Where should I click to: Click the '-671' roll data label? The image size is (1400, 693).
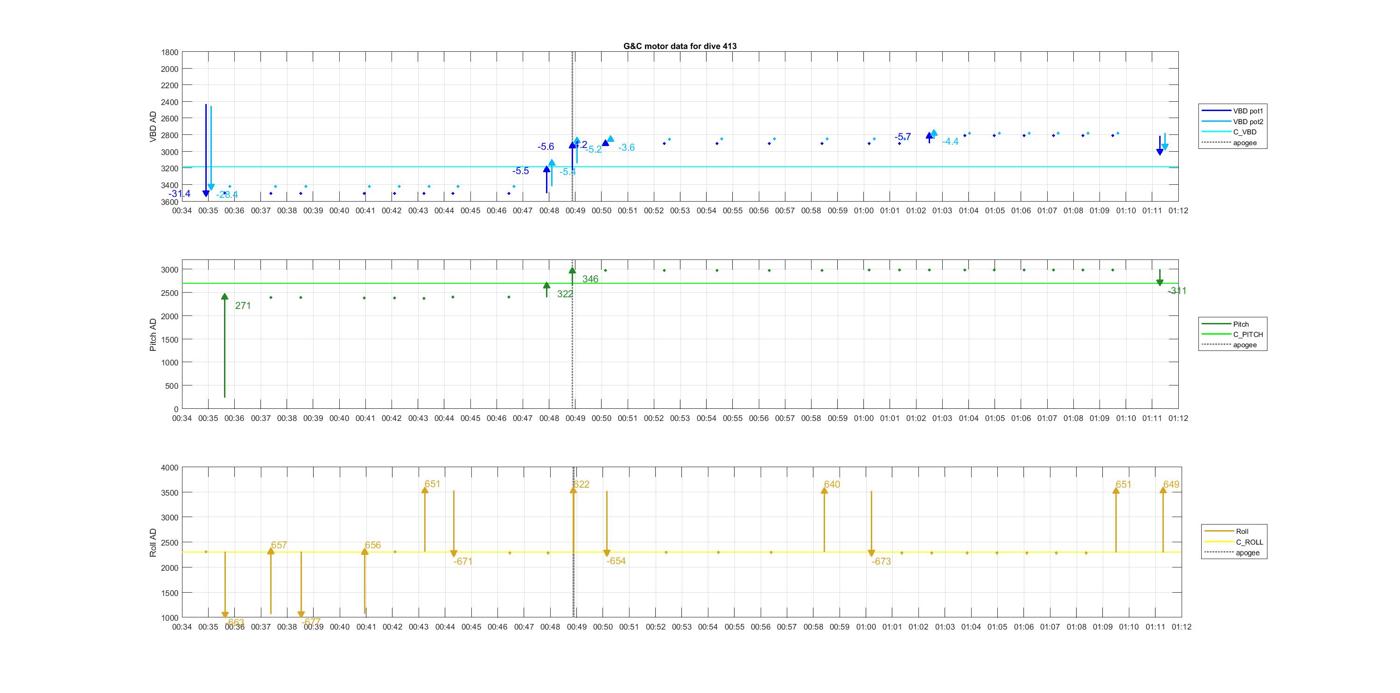click(463, 562)
